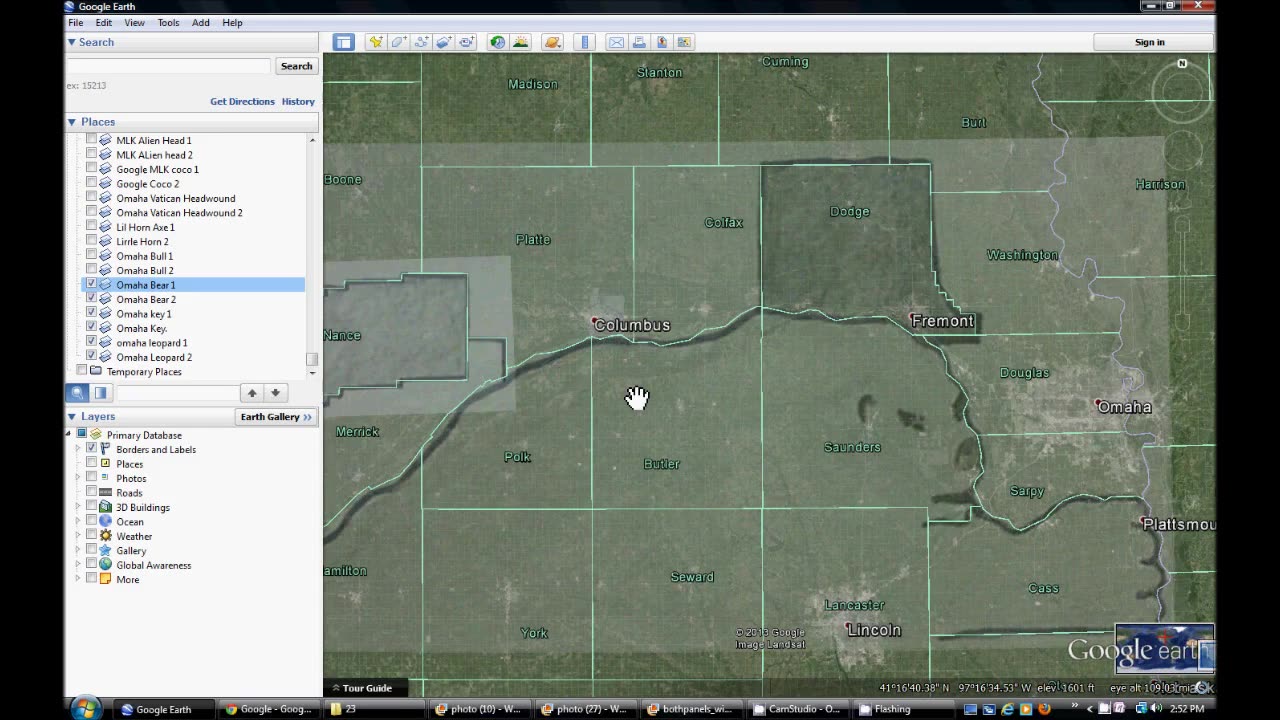Click the Search button
1280x720 pixels.
tap(296, 66)
